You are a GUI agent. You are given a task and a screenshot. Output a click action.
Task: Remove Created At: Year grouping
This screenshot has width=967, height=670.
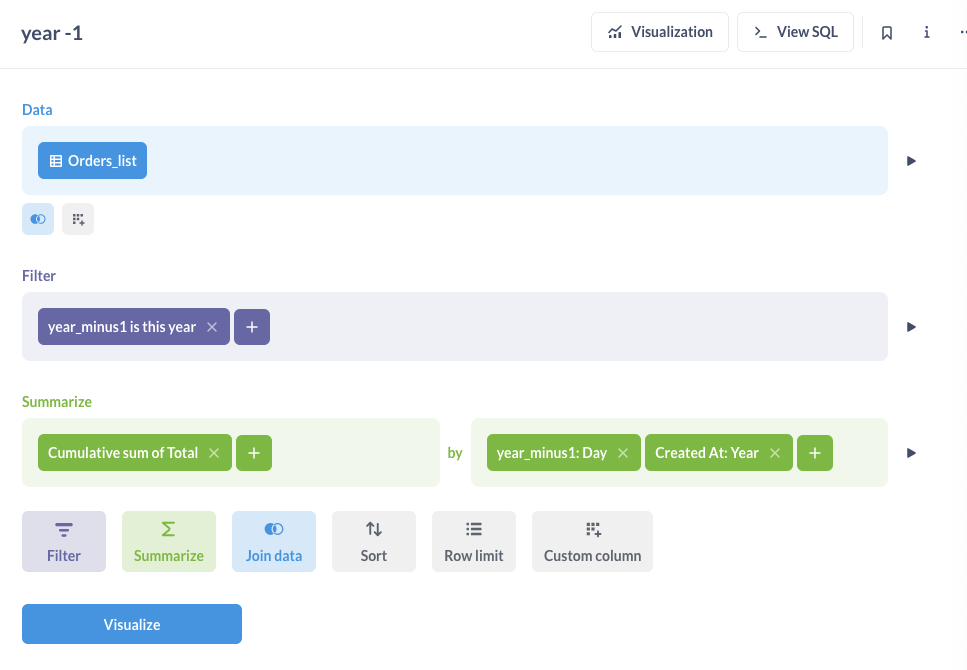tap(775, 453)
